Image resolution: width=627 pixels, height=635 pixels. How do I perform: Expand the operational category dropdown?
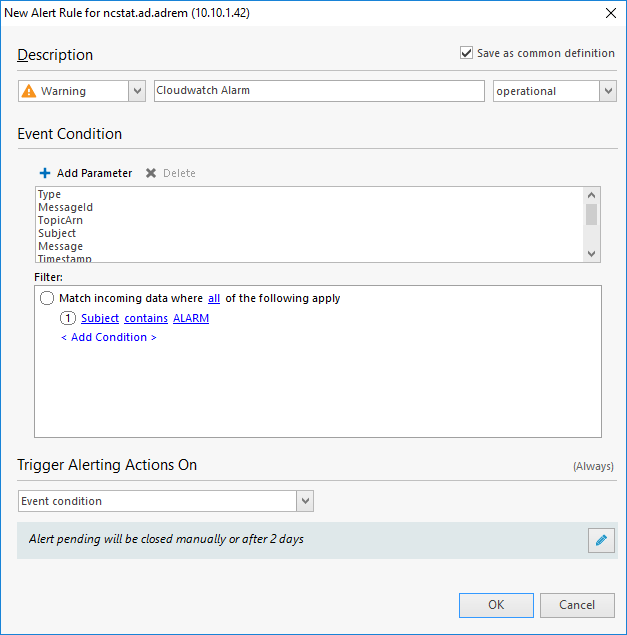tap(607, 91)
